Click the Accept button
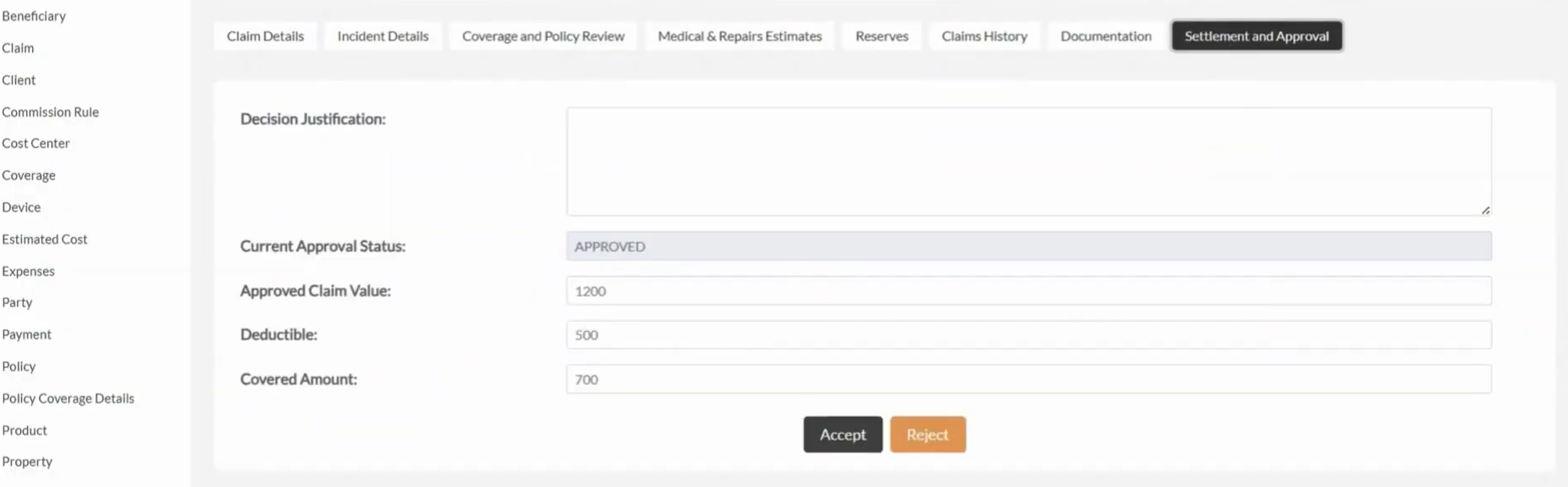 842,434
